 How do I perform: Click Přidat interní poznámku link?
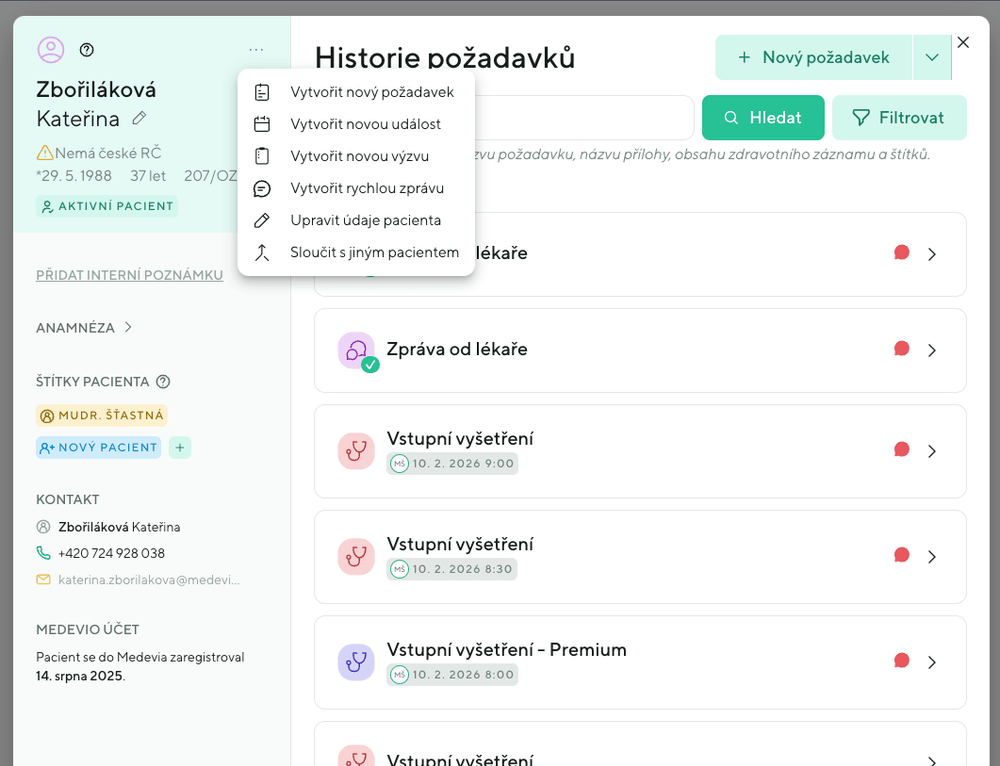click(129, 275)
